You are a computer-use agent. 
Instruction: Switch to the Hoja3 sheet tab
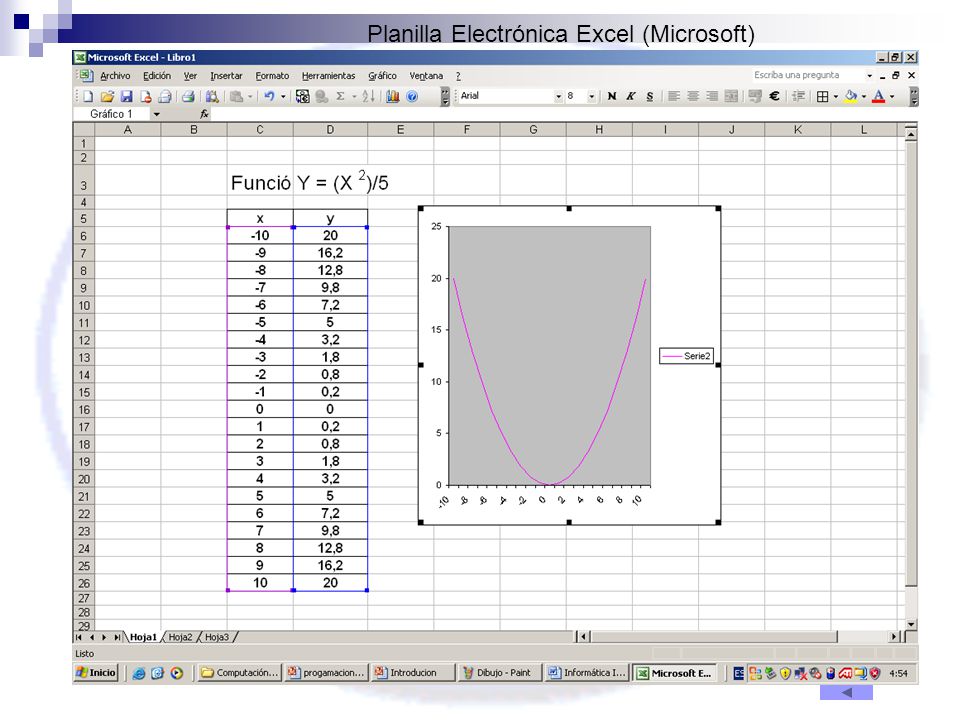(x=217, y=637)
